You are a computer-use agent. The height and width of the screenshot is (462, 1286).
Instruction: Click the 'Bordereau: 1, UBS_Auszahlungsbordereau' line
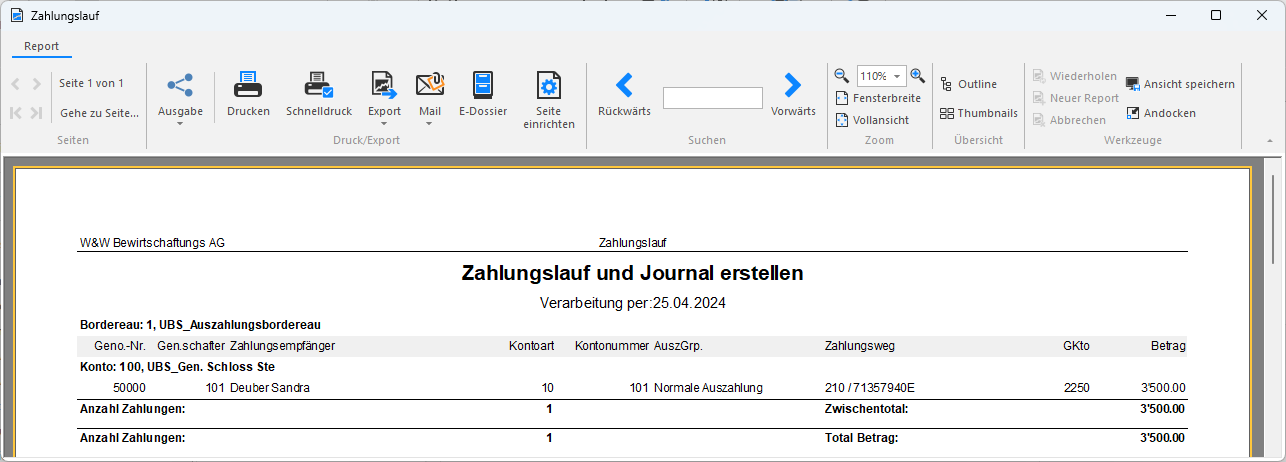[199, 325]
